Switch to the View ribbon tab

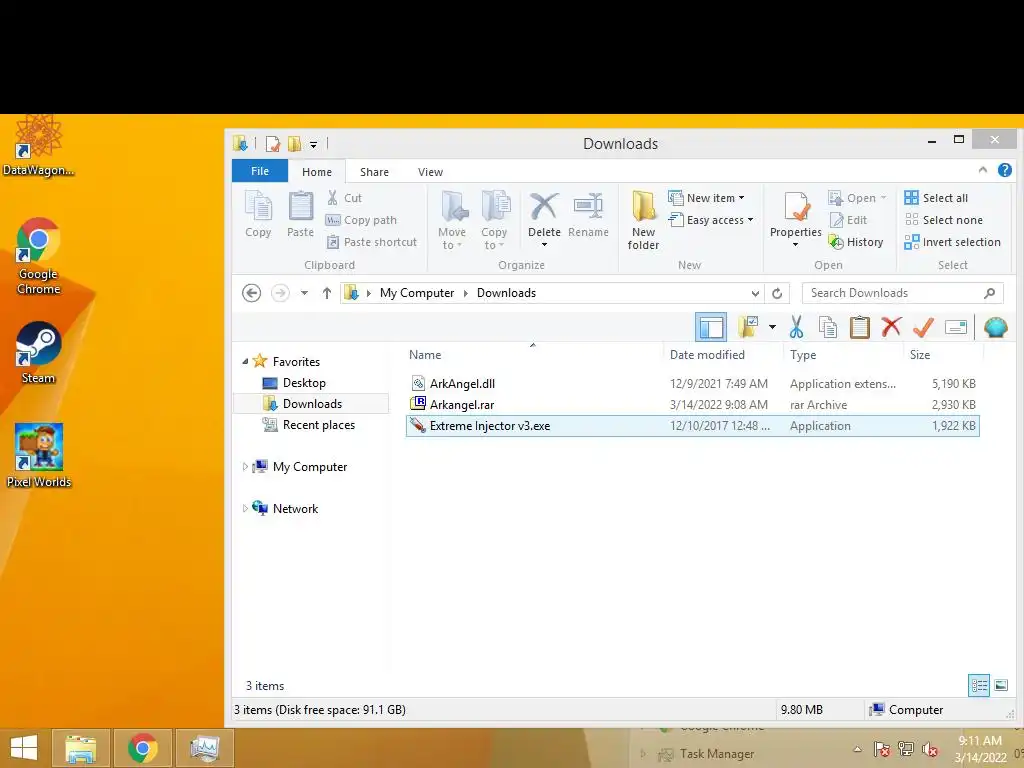[430, 172]
